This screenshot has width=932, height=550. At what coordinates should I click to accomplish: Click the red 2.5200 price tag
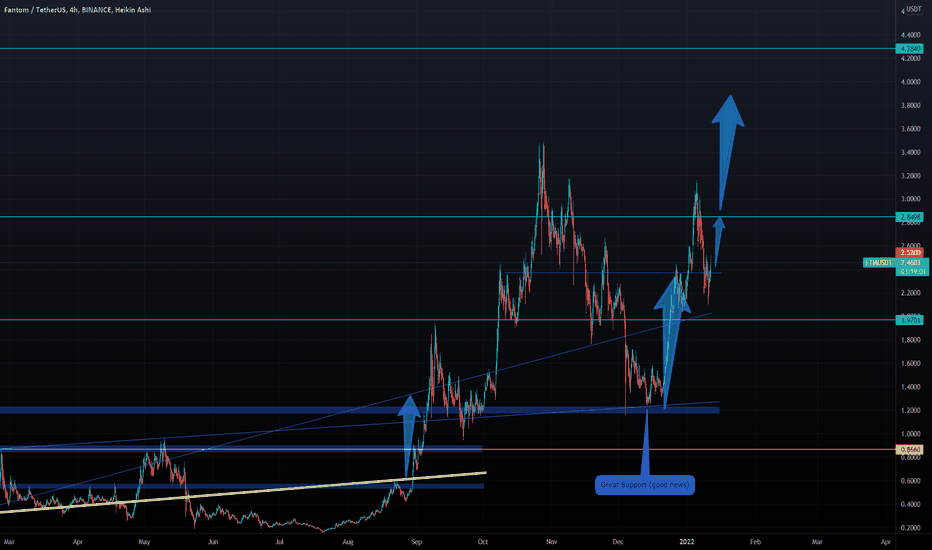click(911, 253)
